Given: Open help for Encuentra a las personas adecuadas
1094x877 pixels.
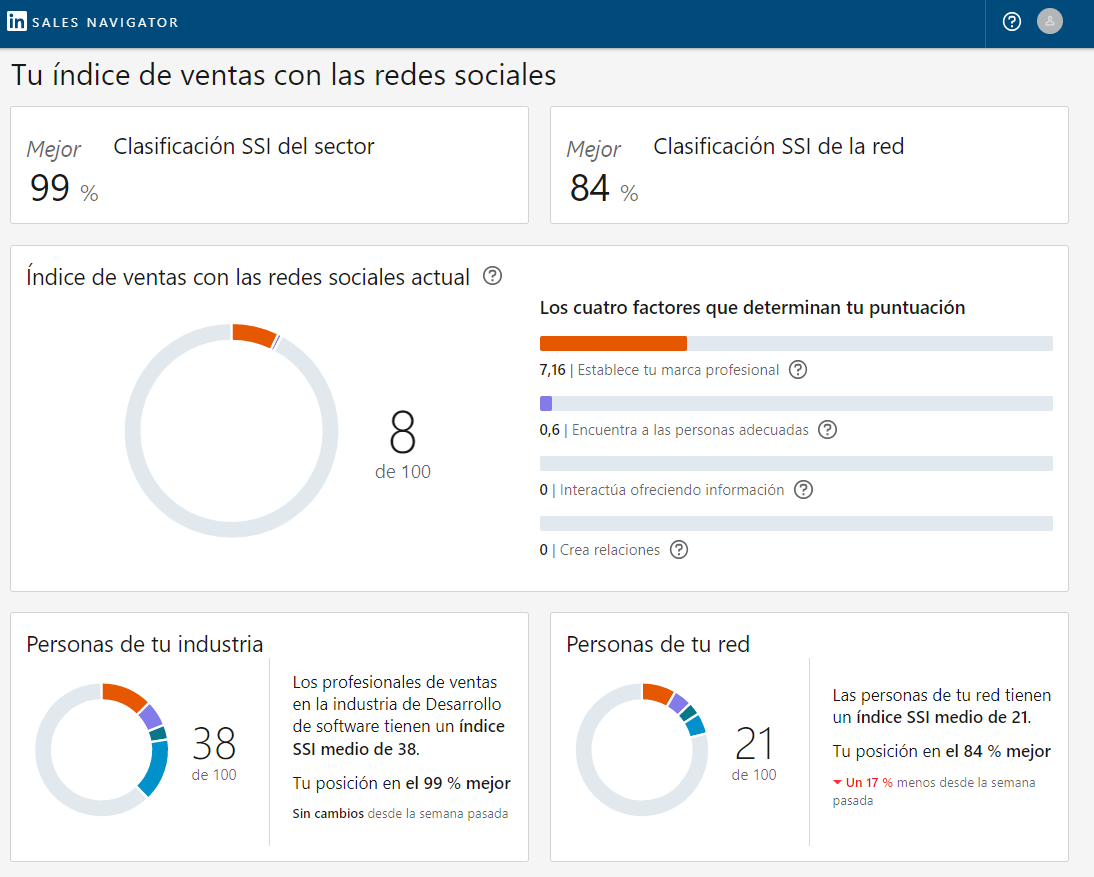Looking at the screenshot, I should pos(827,430).
